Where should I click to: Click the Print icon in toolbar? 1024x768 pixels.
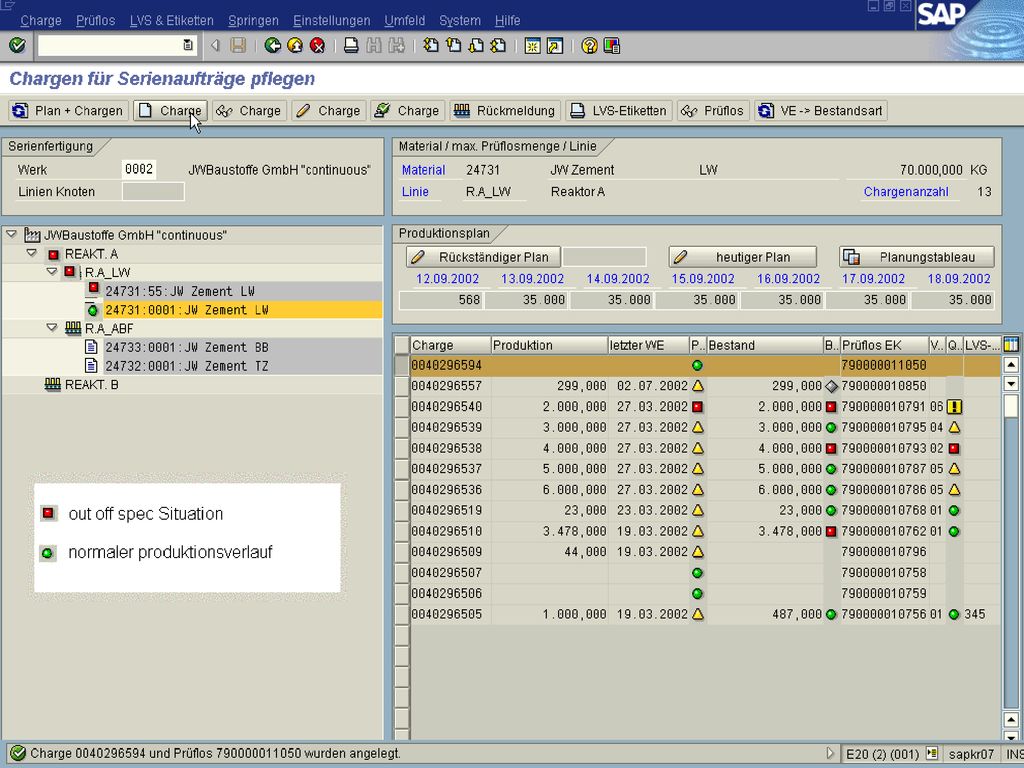pos(351,46)
